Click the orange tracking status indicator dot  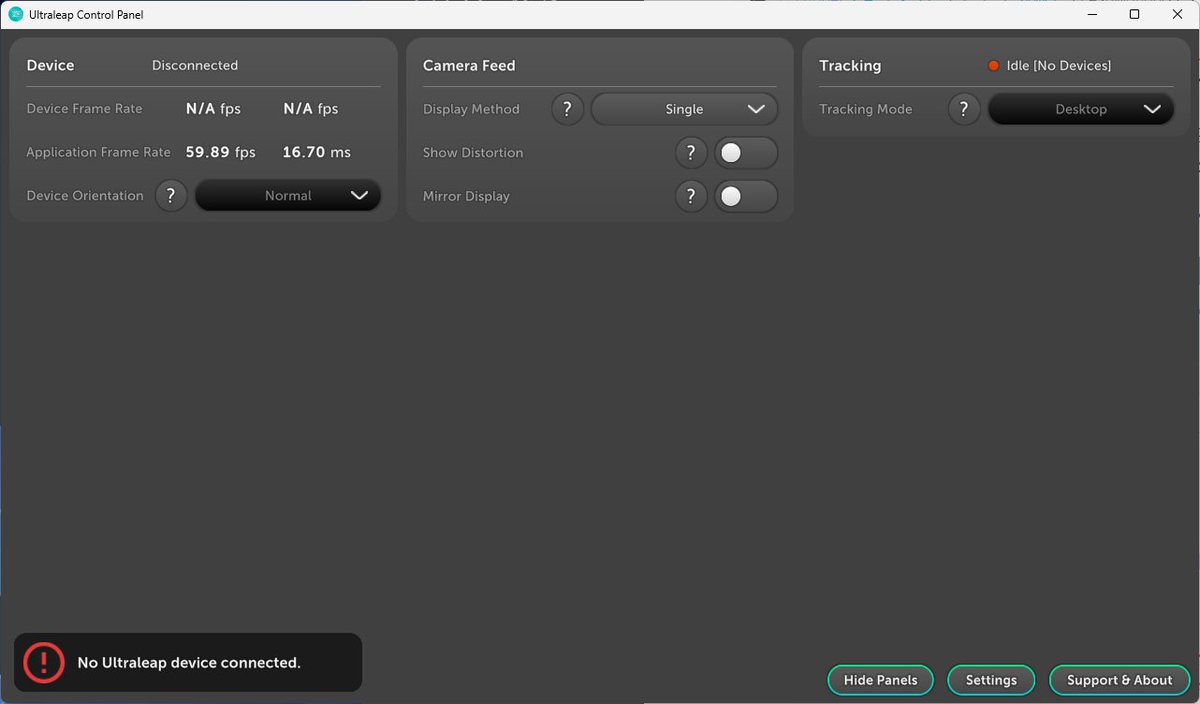(x=994, y=66)
